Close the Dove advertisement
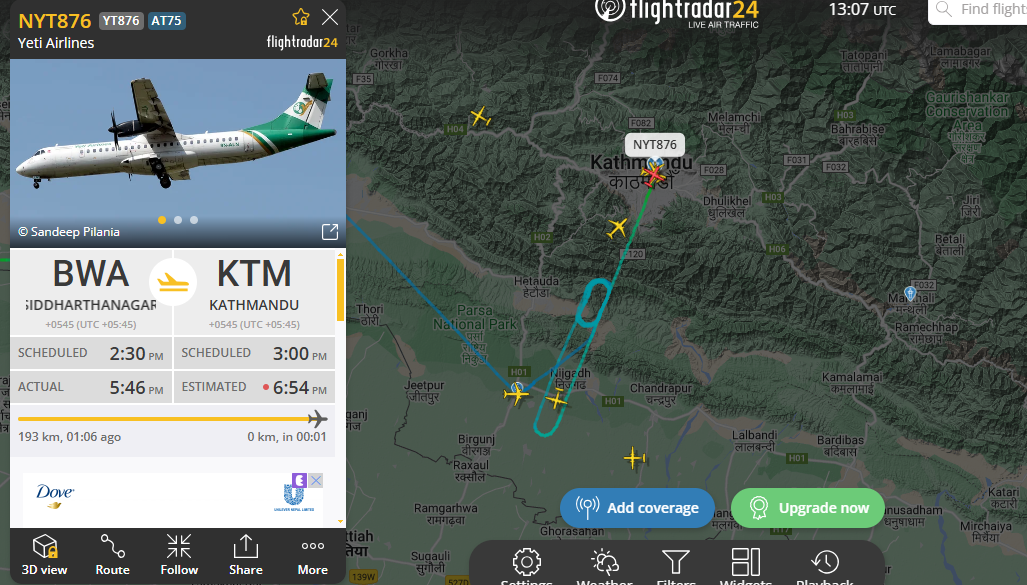This screenshot has width=1027, height=585. tap(316, 480)
